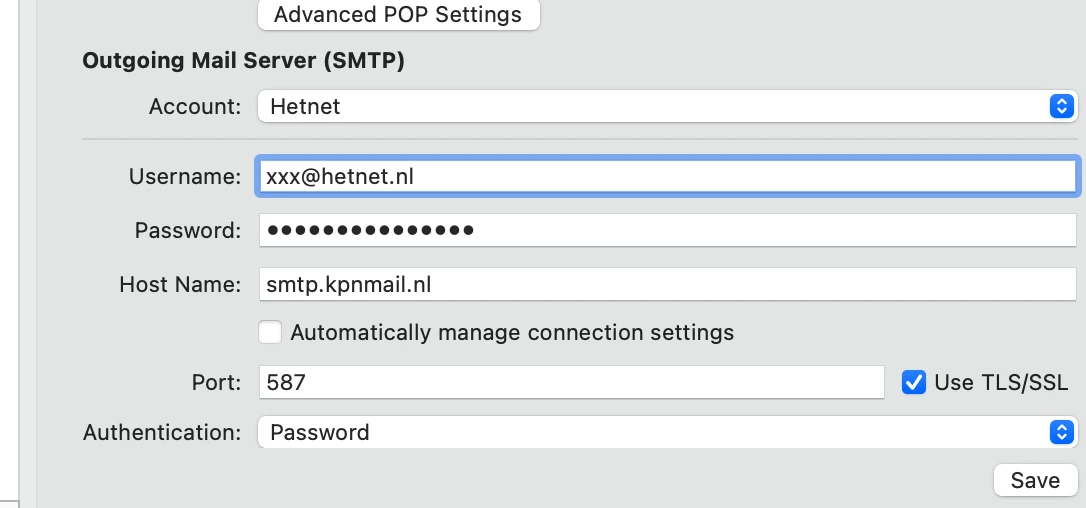This screenshot has height=508, width=1086.
Task: Open the Account dropdown showing Hetnet
Action: click(x=650, y=106)
